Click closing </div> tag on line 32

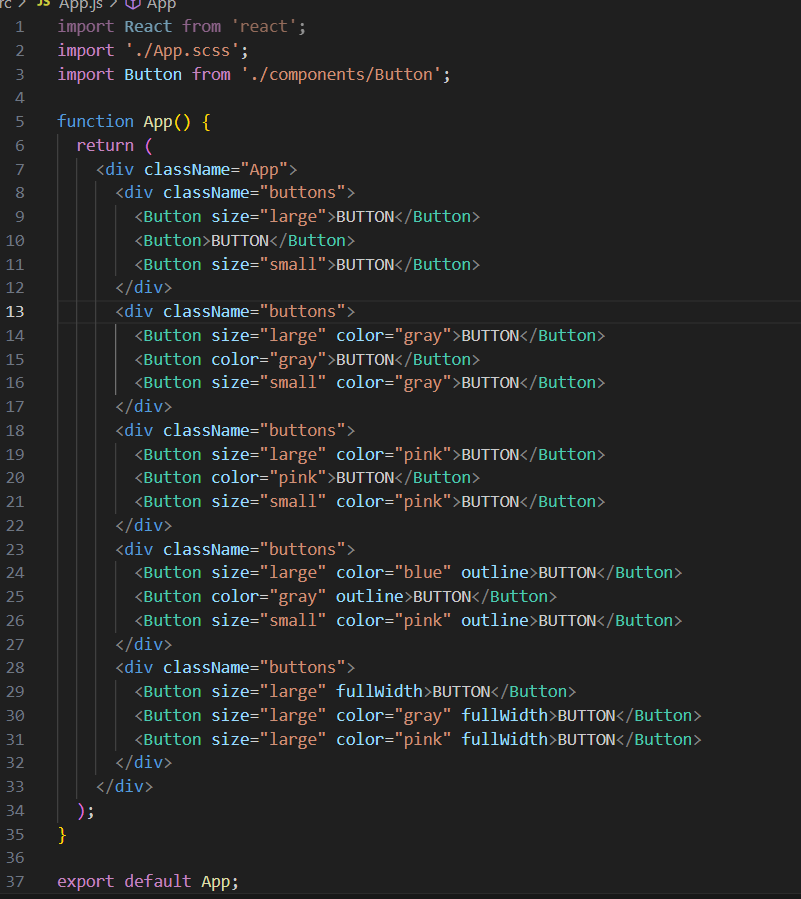click(x=143, y=763)
